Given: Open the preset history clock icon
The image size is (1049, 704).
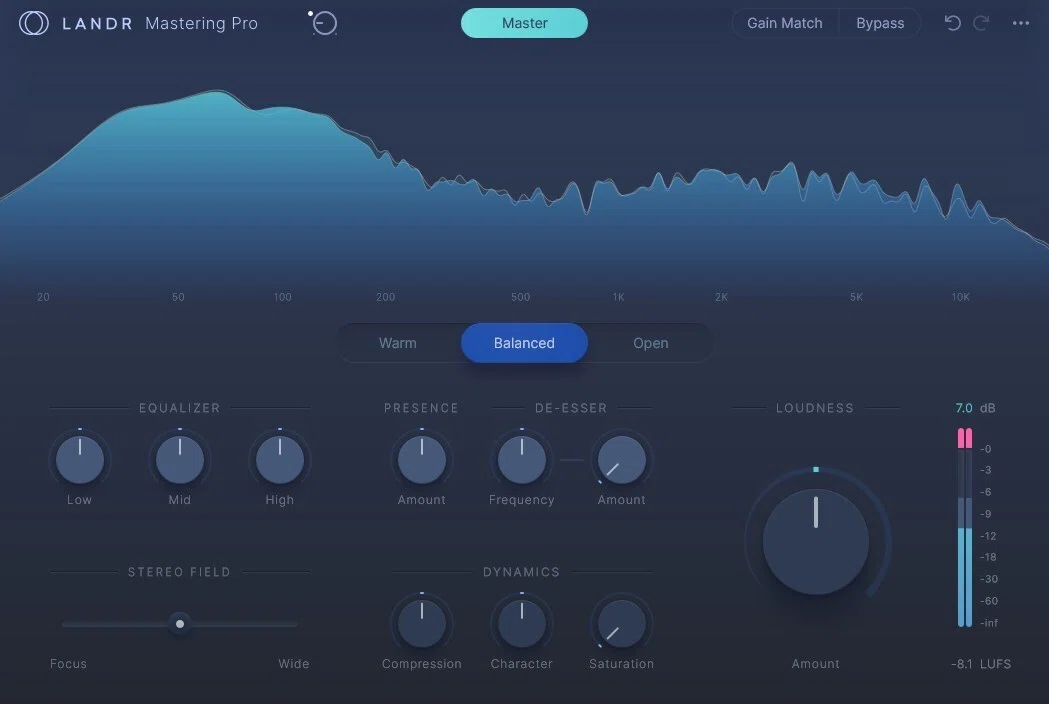Looking at the screenshot, I should coord(323,23).
